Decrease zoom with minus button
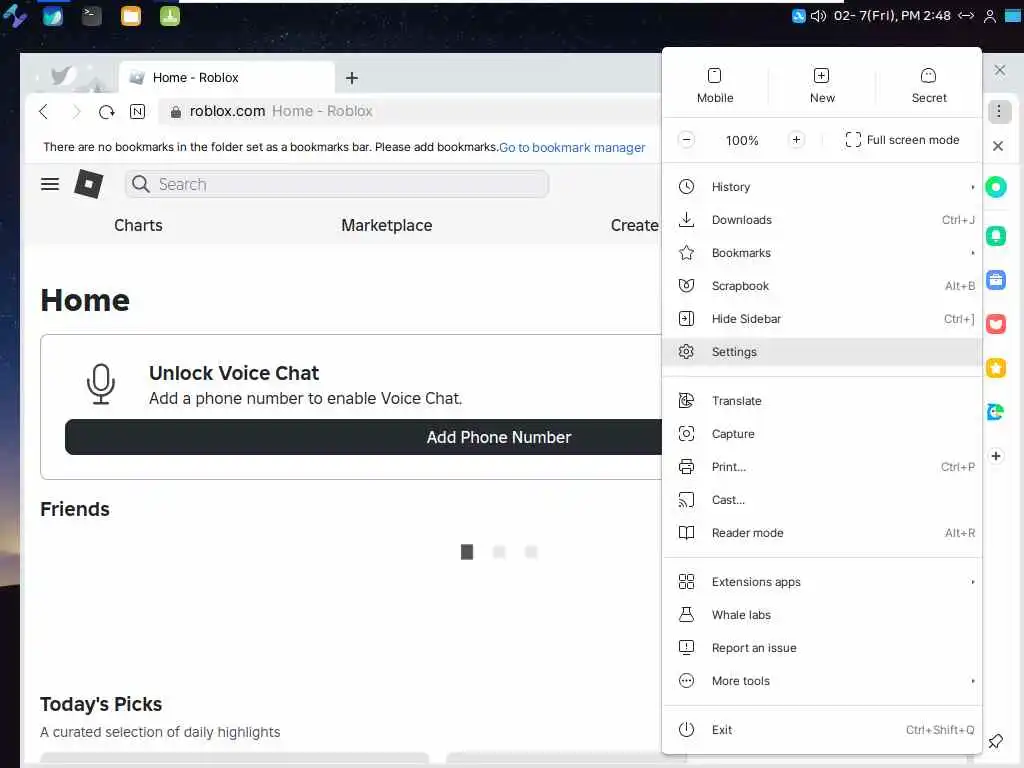The width and height of the screenshot is (1024, 768). tap(686, 140)
